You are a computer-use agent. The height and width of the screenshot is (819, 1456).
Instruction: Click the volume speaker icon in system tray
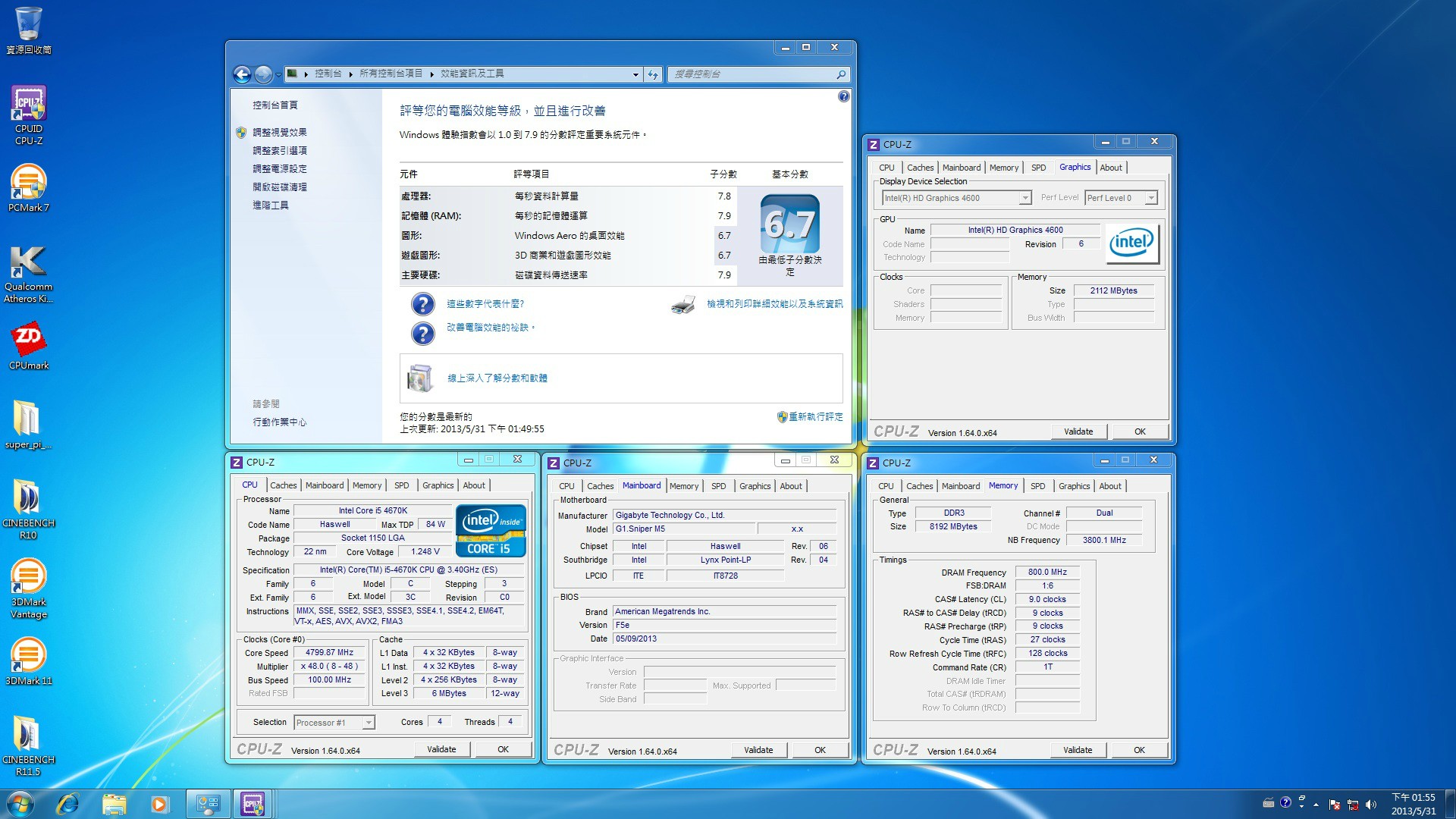(x=1371, y=804)
